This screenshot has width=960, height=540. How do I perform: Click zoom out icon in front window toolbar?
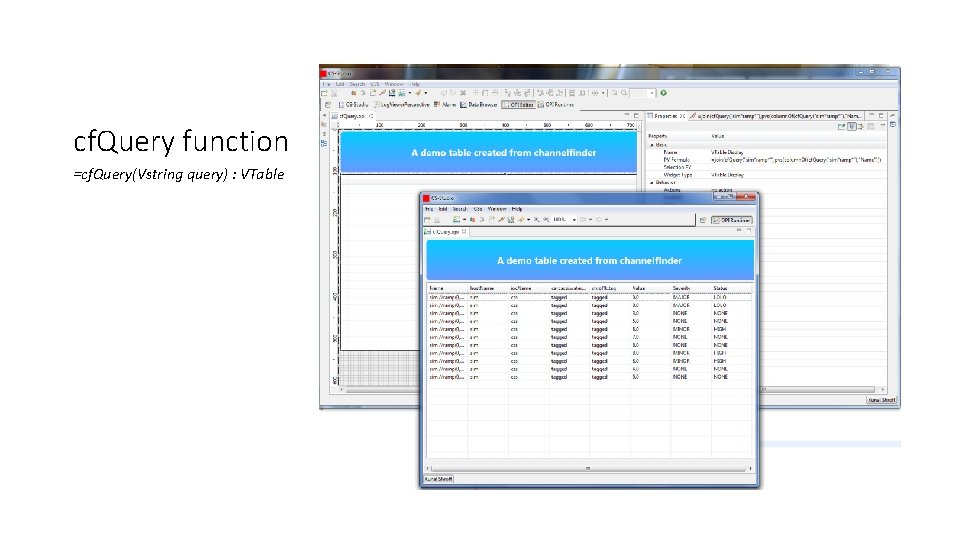[x=546, y=219]
